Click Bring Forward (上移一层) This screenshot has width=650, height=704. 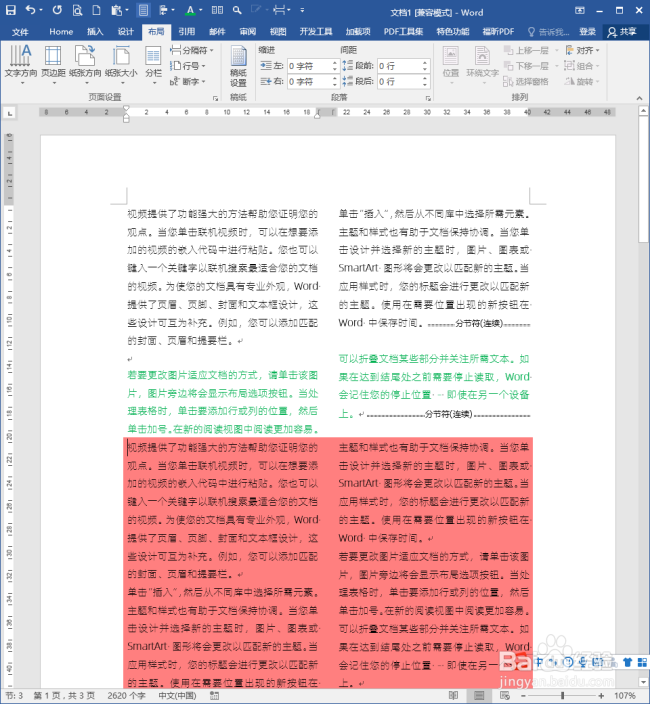pyautogui.click(x=527, y=50)
